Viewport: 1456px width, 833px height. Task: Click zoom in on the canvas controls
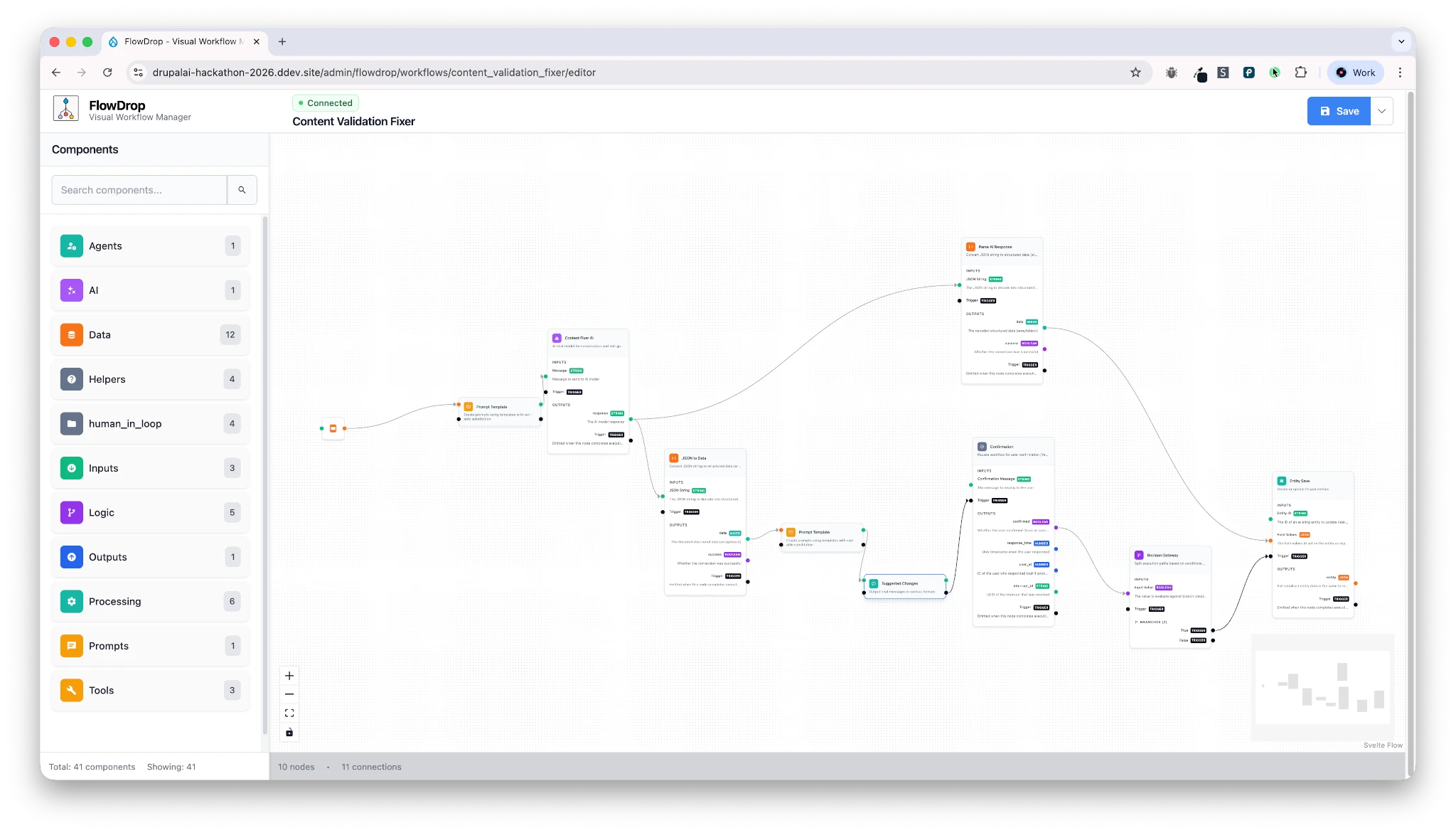pyautogui.click(x=289, y=675)
